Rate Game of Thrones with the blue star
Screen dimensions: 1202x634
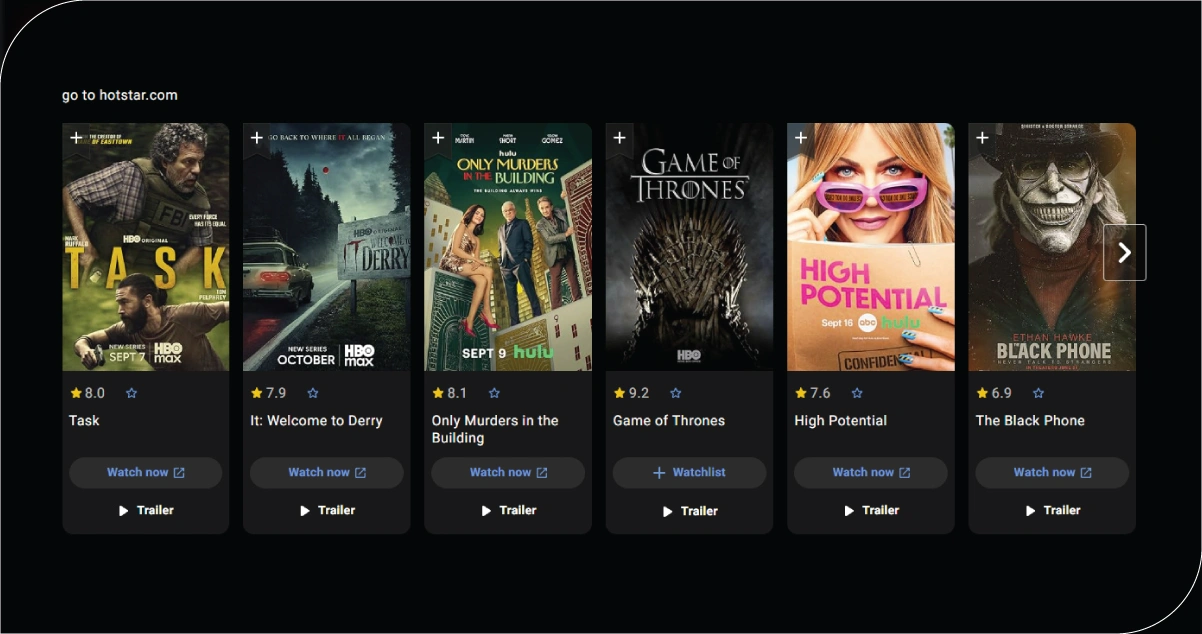pyautogui.click(x=675, y=393)
